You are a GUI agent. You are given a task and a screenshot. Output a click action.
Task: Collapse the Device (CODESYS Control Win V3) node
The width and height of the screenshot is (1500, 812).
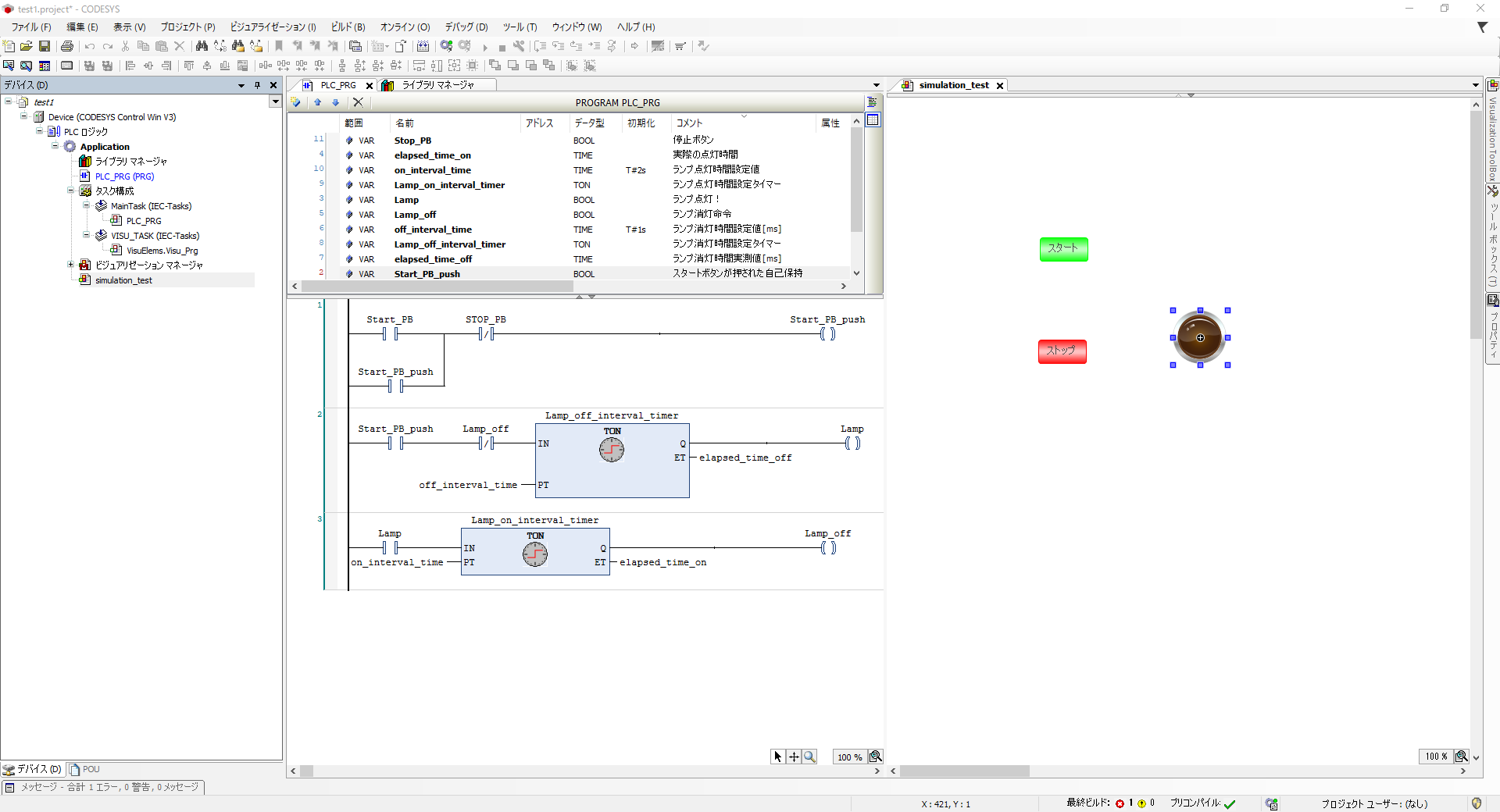[23, 116]
